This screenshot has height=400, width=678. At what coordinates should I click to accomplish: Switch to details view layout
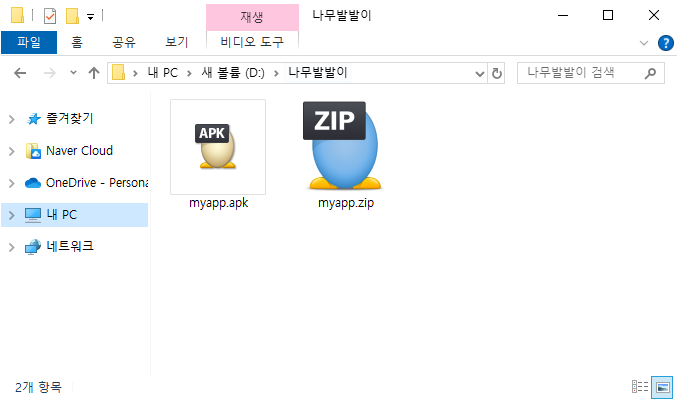(x=640, y=387)
